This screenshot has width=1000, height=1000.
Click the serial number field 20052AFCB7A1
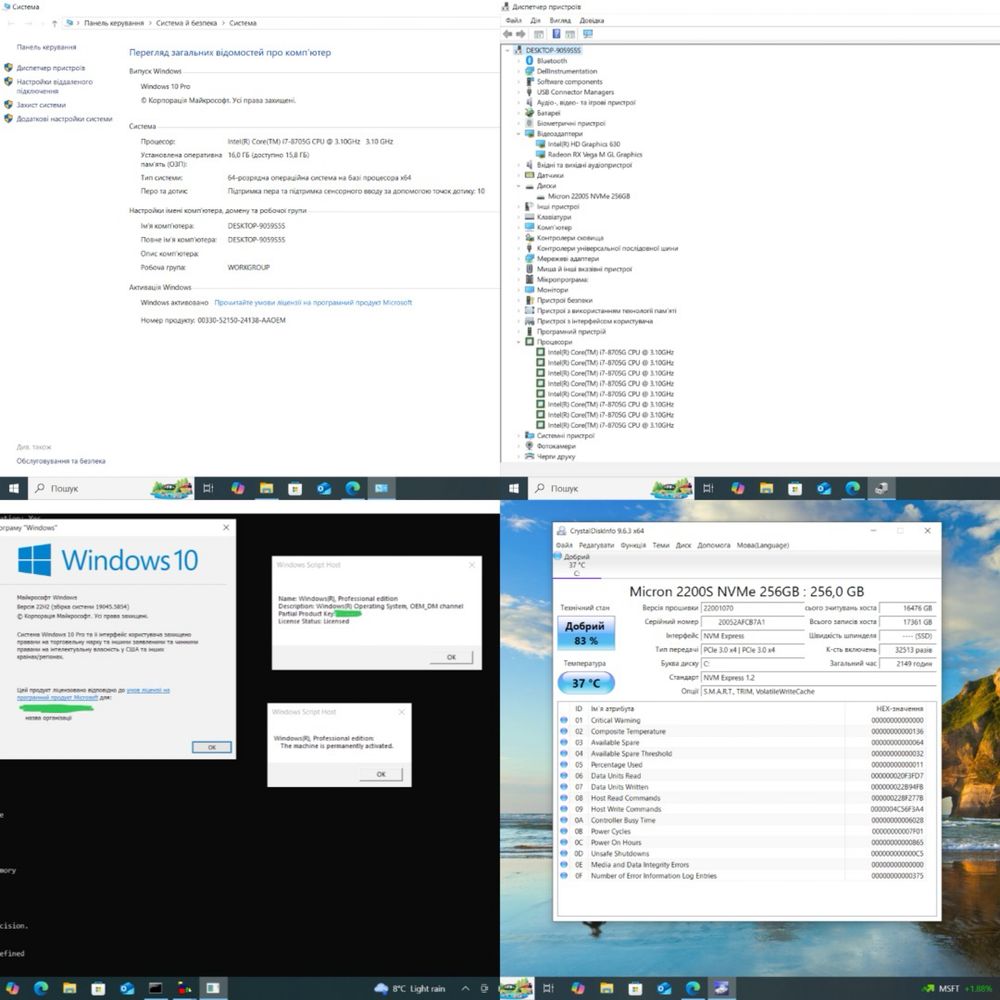tap(753, 622)
